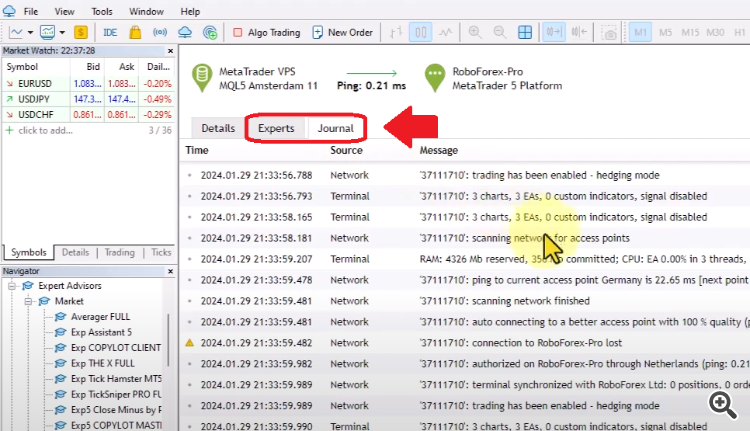Click the Navigator vertical scrollbar

[x=168, y=340]
